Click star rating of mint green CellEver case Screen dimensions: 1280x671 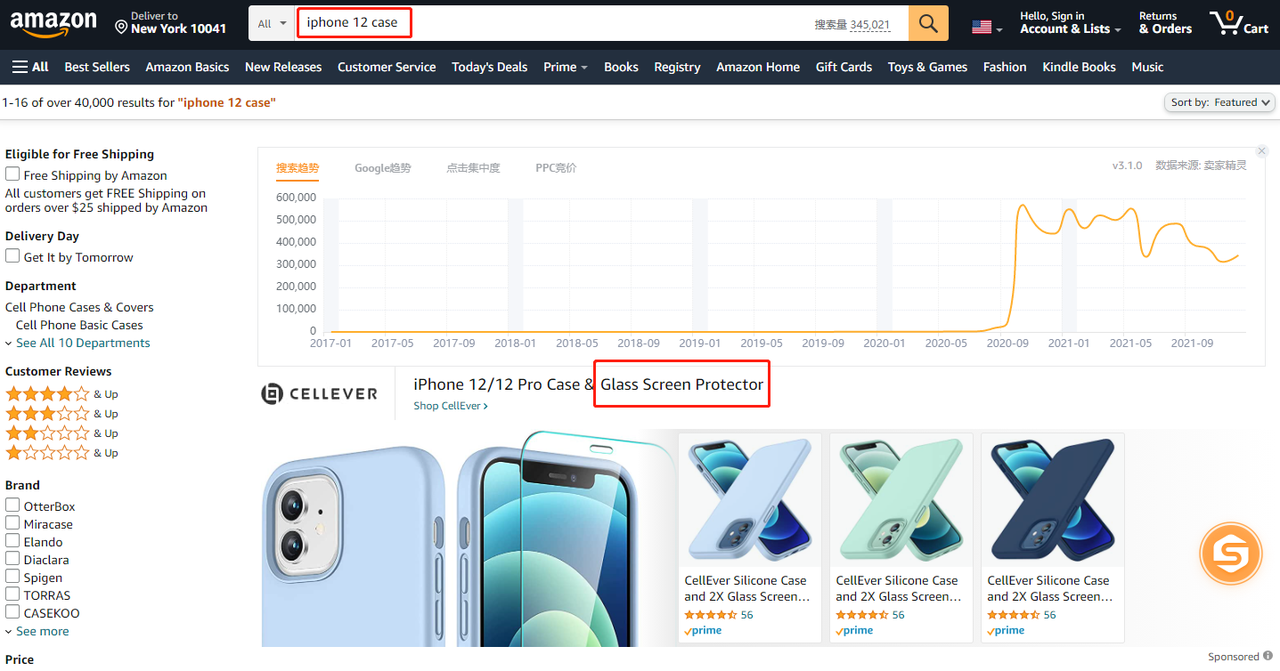pos(862,615)
